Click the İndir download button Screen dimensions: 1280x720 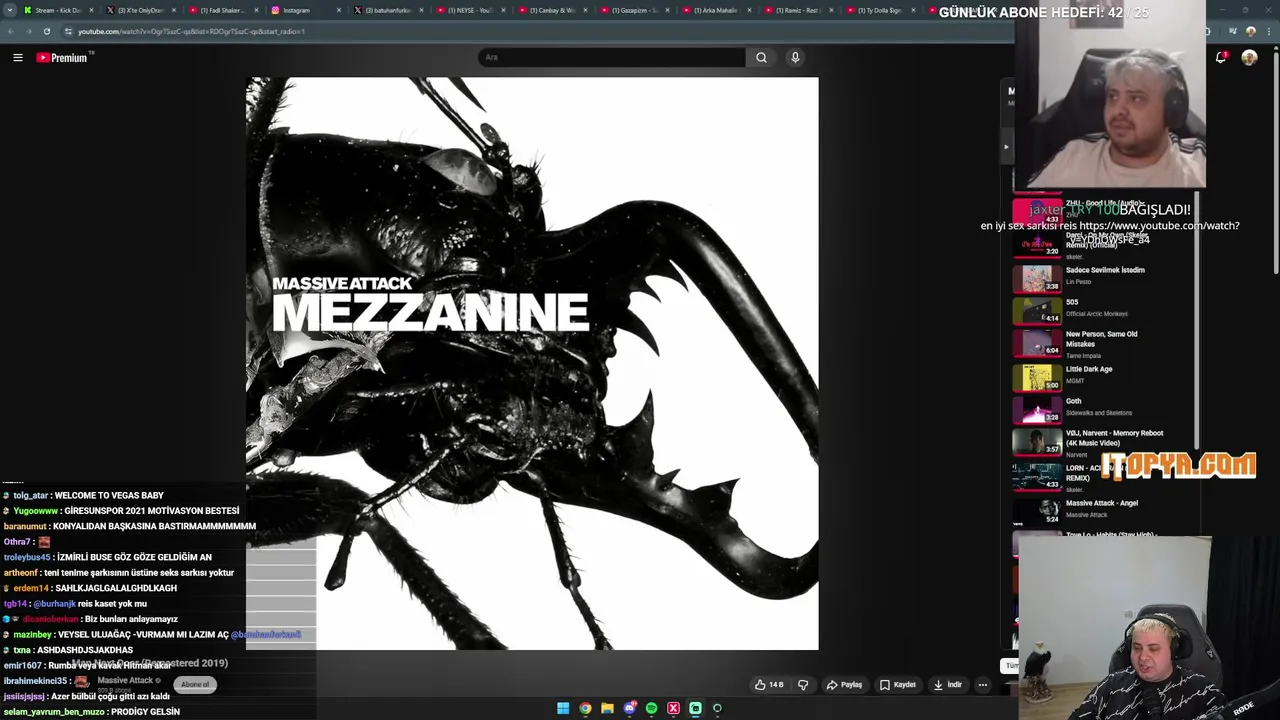coord(947,685)
